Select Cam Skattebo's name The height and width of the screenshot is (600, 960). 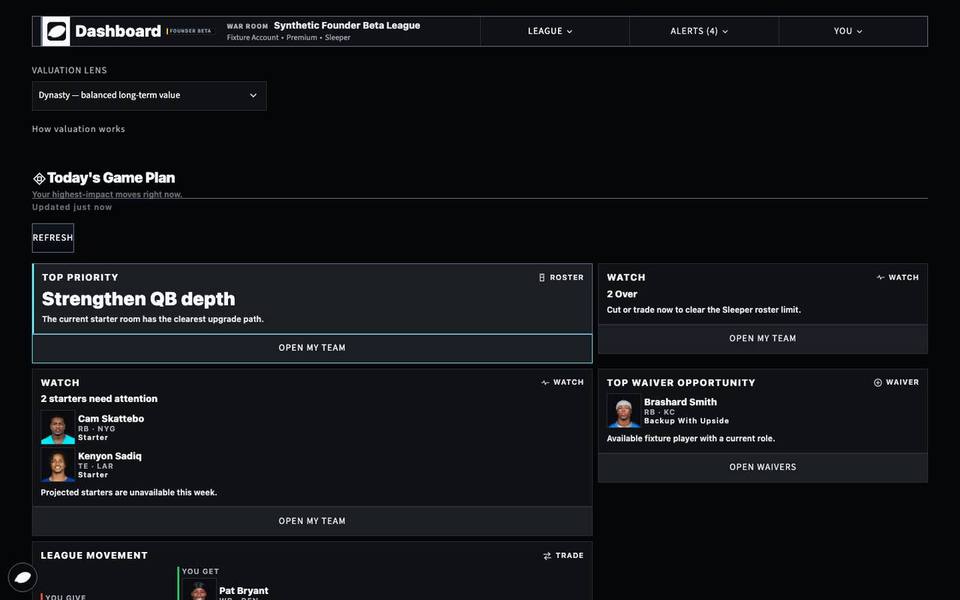111,419
